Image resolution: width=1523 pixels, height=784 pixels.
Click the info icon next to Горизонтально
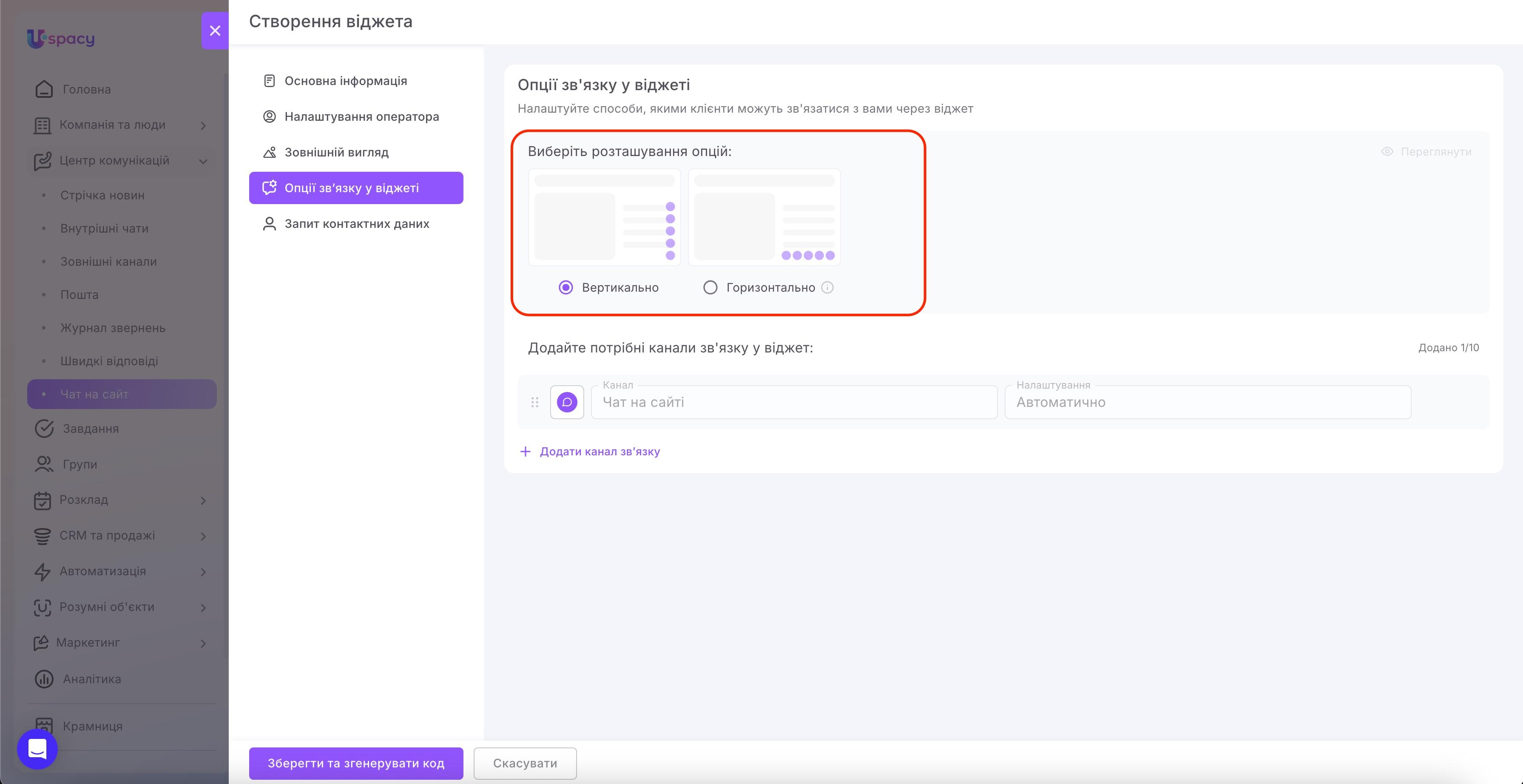point(827,287)
